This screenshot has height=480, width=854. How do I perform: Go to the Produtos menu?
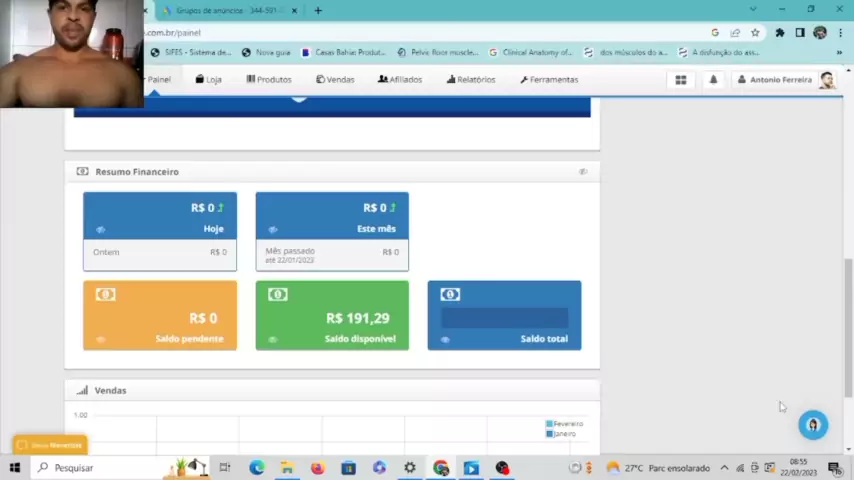tap(269, 80)
